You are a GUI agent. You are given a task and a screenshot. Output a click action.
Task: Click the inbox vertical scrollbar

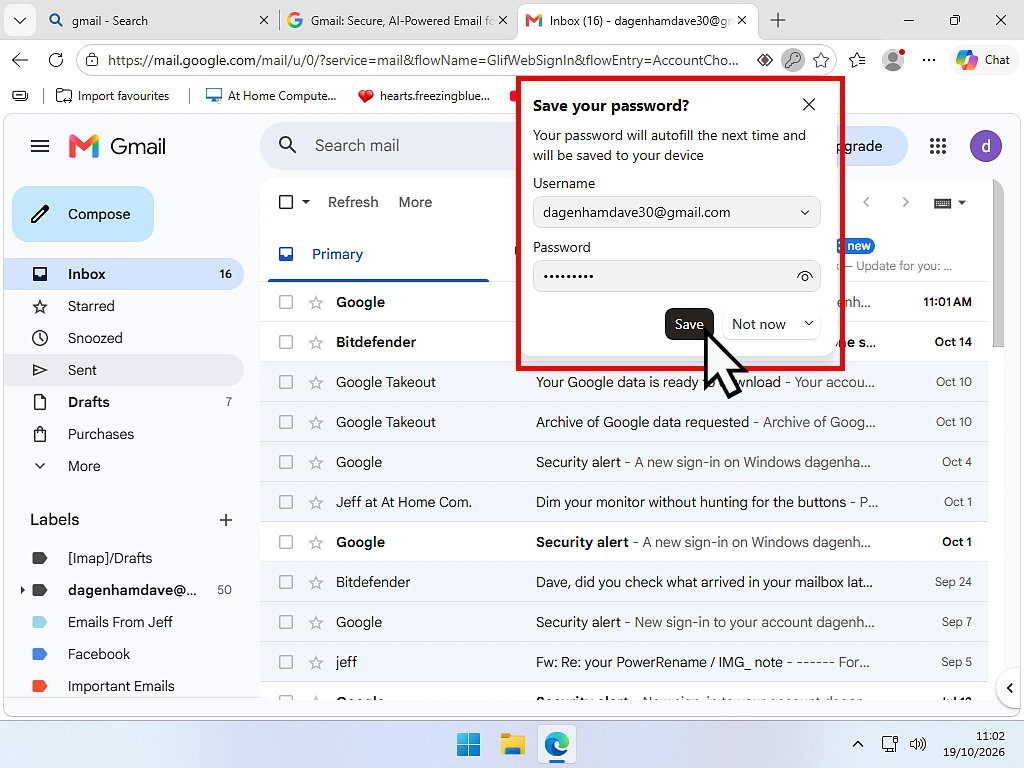click(998, 263)
